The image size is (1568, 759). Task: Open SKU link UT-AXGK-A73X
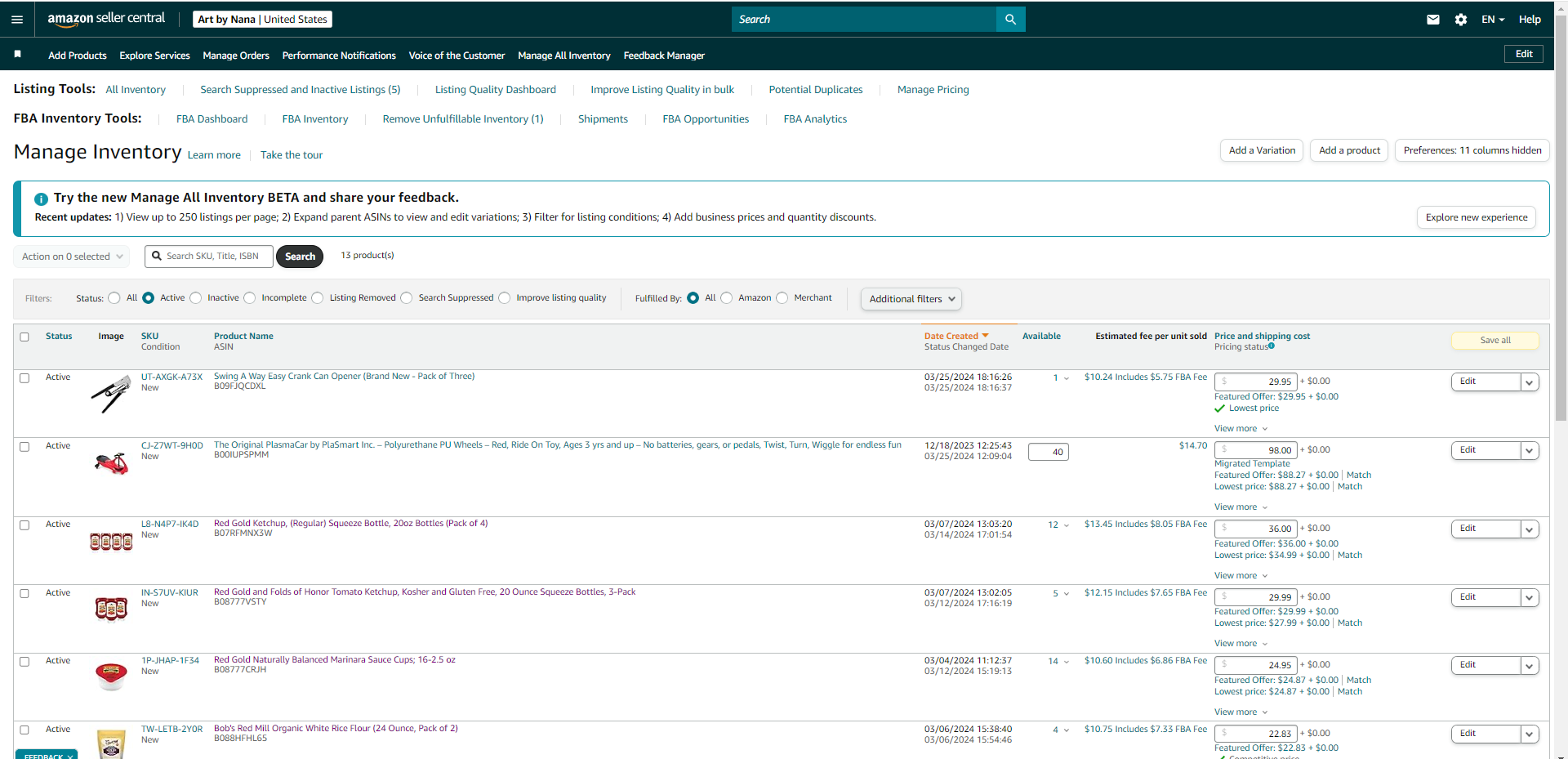[x=171, y=377]
